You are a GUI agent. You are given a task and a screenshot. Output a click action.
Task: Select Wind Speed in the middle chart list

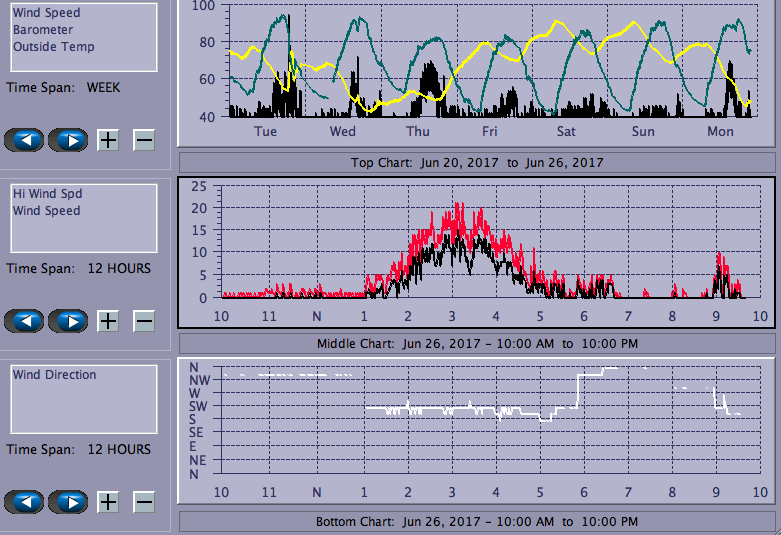pyautogui.click(x=46, y=211)
